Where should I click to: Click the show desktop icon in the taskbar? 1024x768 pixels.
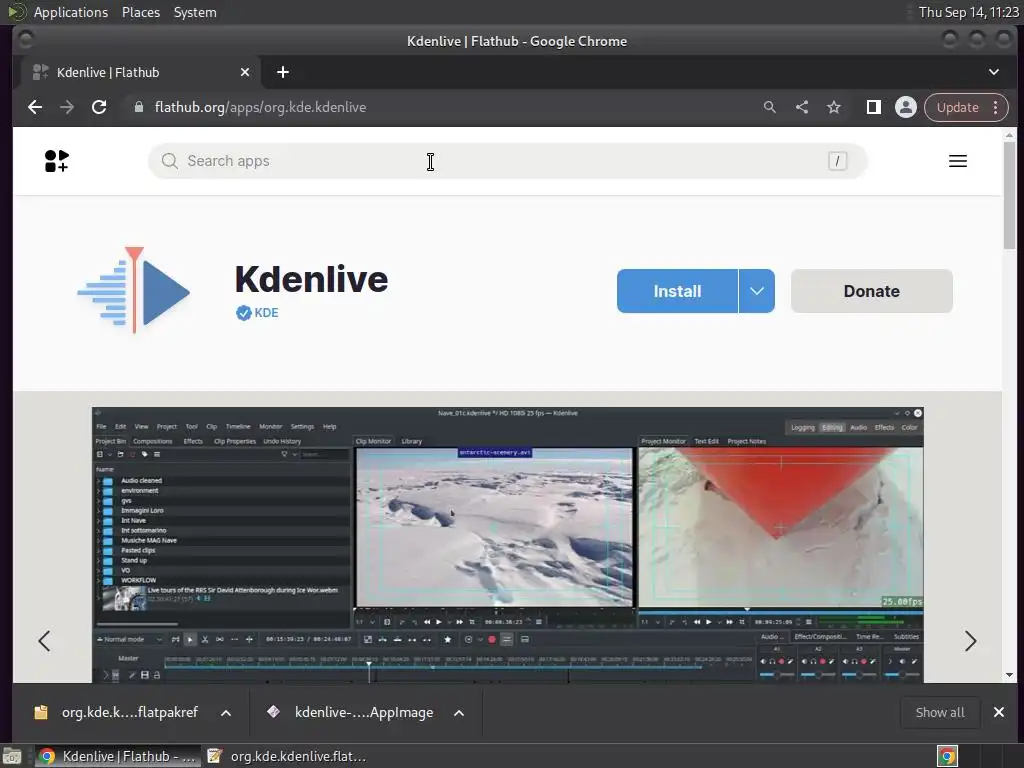coord(11,756)
